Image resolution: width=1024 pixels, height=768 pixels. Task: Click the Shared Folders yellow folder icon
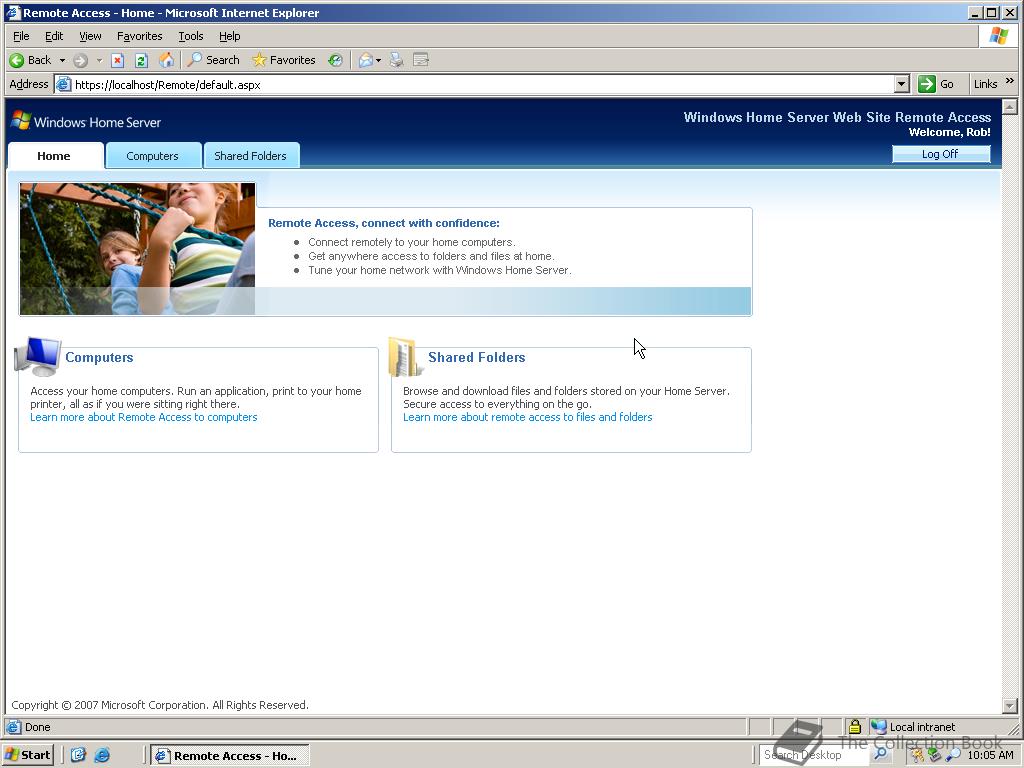[x=401, y=357]
